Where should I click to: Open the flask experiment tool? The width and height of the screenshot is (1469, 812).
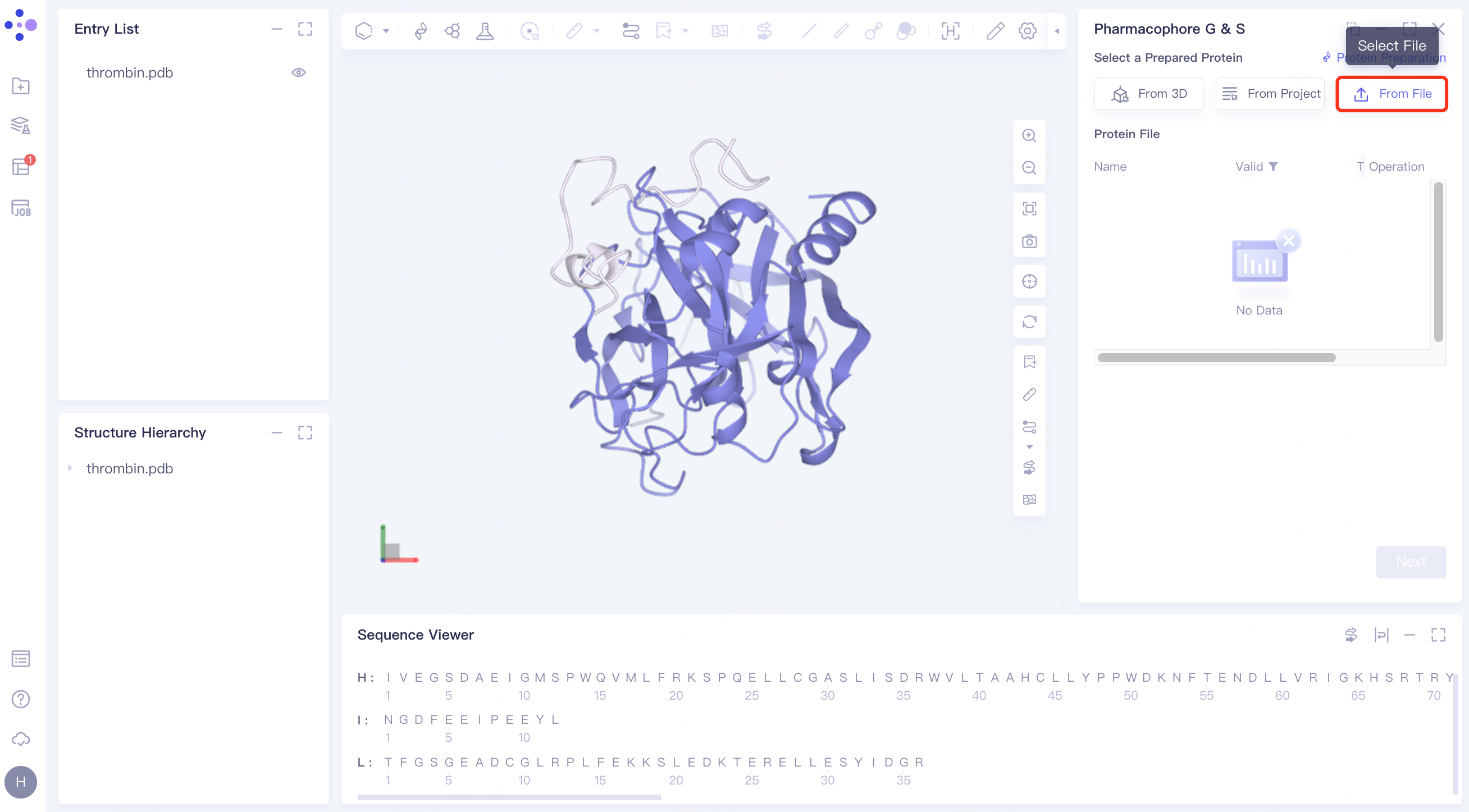(x=485, y=31)
